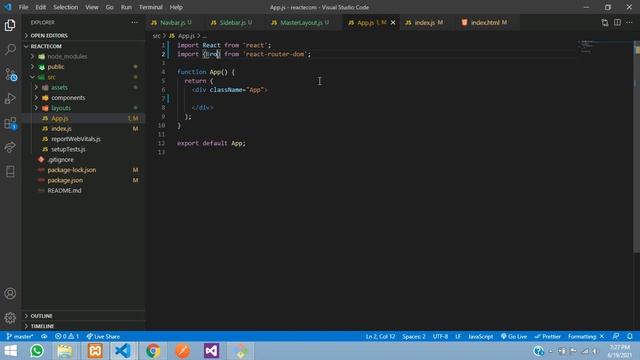The height and width of the screenshot is (360, 640).
Task: Open the Help menu
Action: coord(176,7)
